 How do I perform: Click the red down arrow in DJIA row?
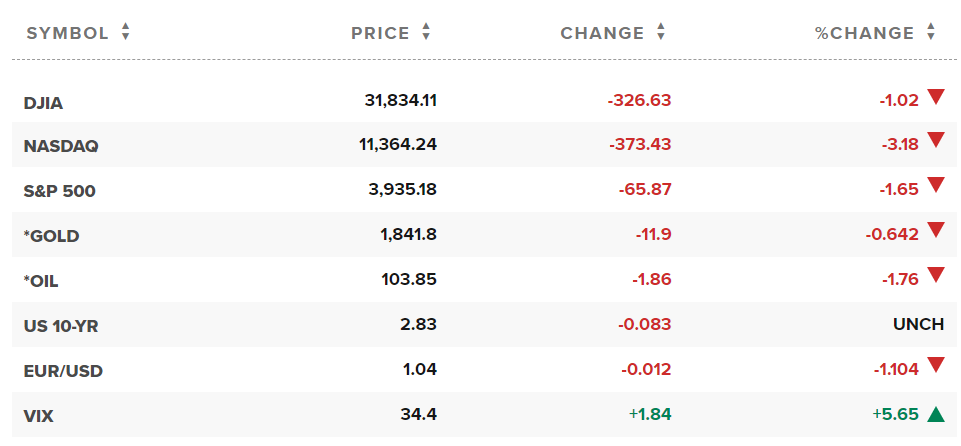[x=936, y=97]
